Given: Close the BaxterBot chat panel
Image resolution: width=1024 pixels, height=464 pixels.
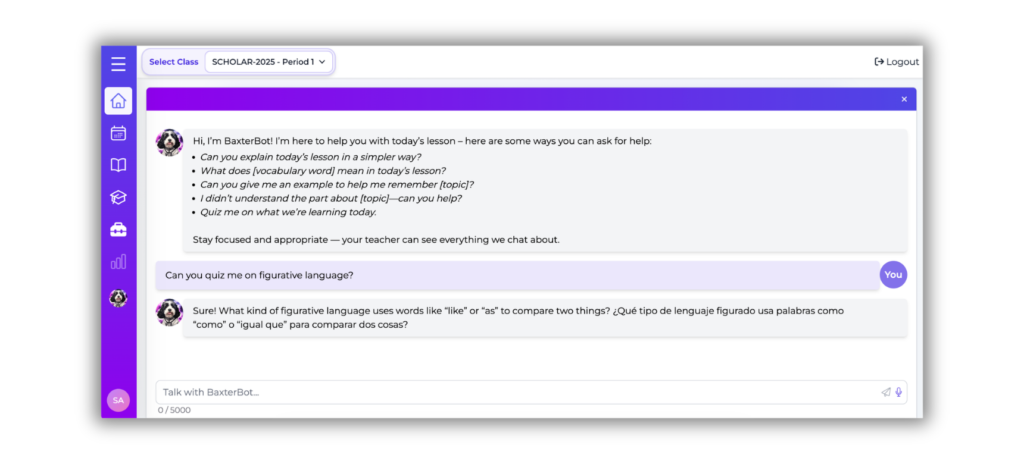Looking at the screenshot, I should (x=904, y=99).
